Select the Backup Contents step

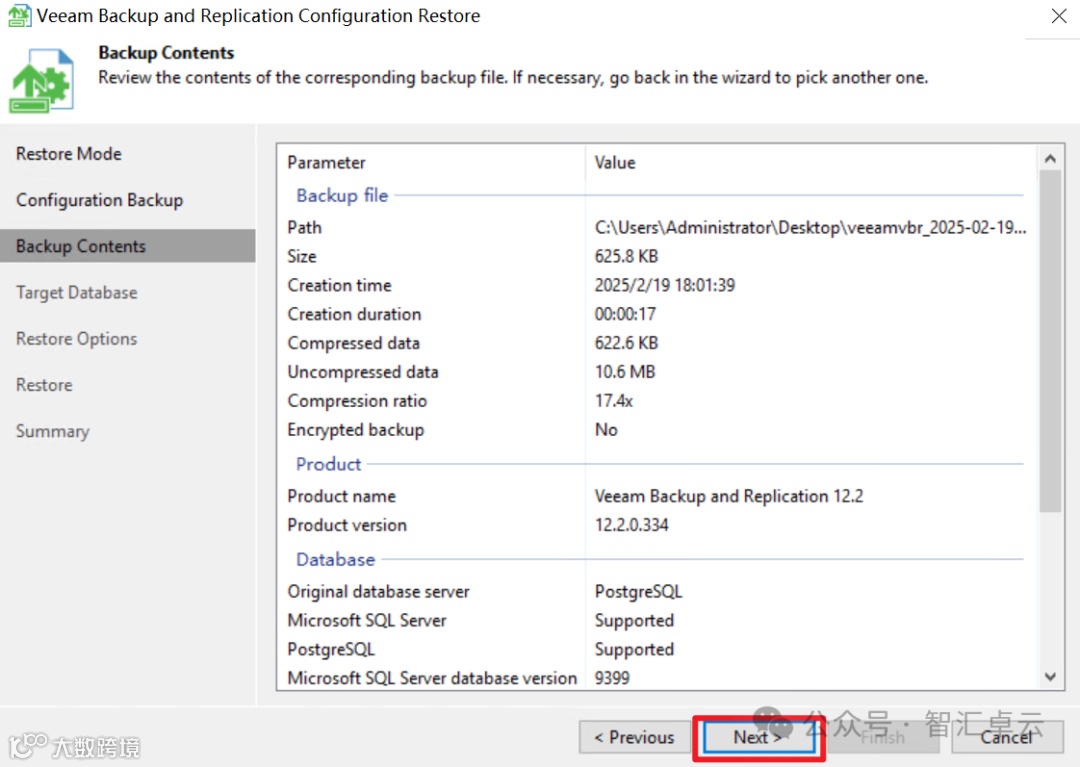pyautogui.click(x=127, y=246)
